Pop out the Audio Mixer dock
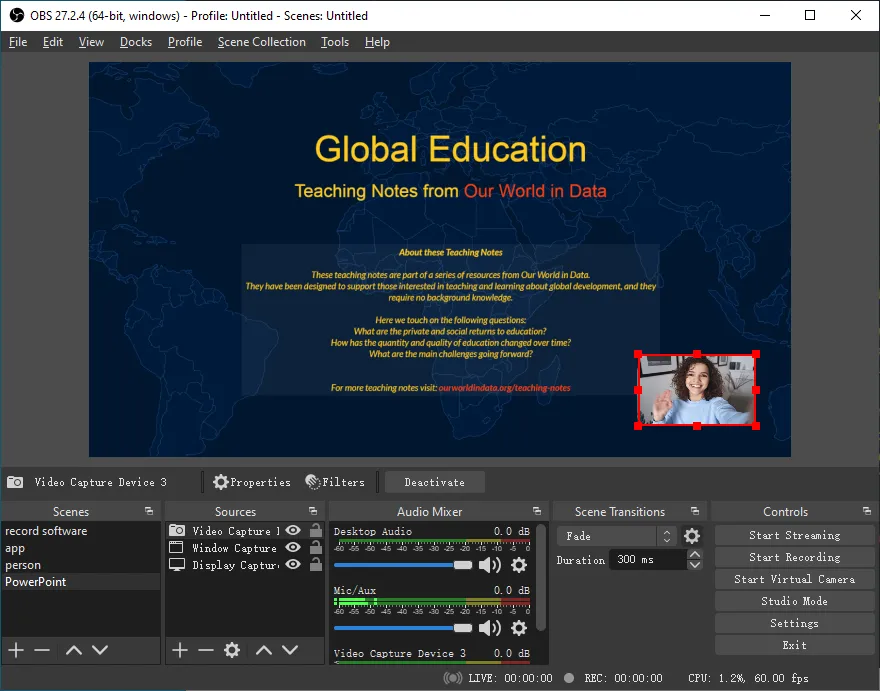The image size is (880, 691). click(x=537, y=511)
